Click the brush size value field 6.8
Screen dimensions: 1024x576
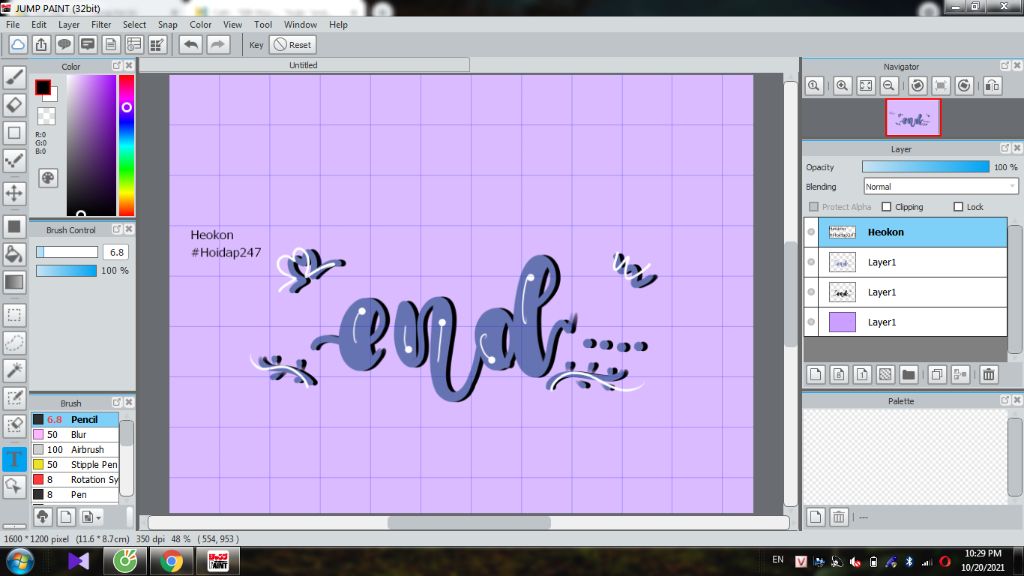pos(116,252)
